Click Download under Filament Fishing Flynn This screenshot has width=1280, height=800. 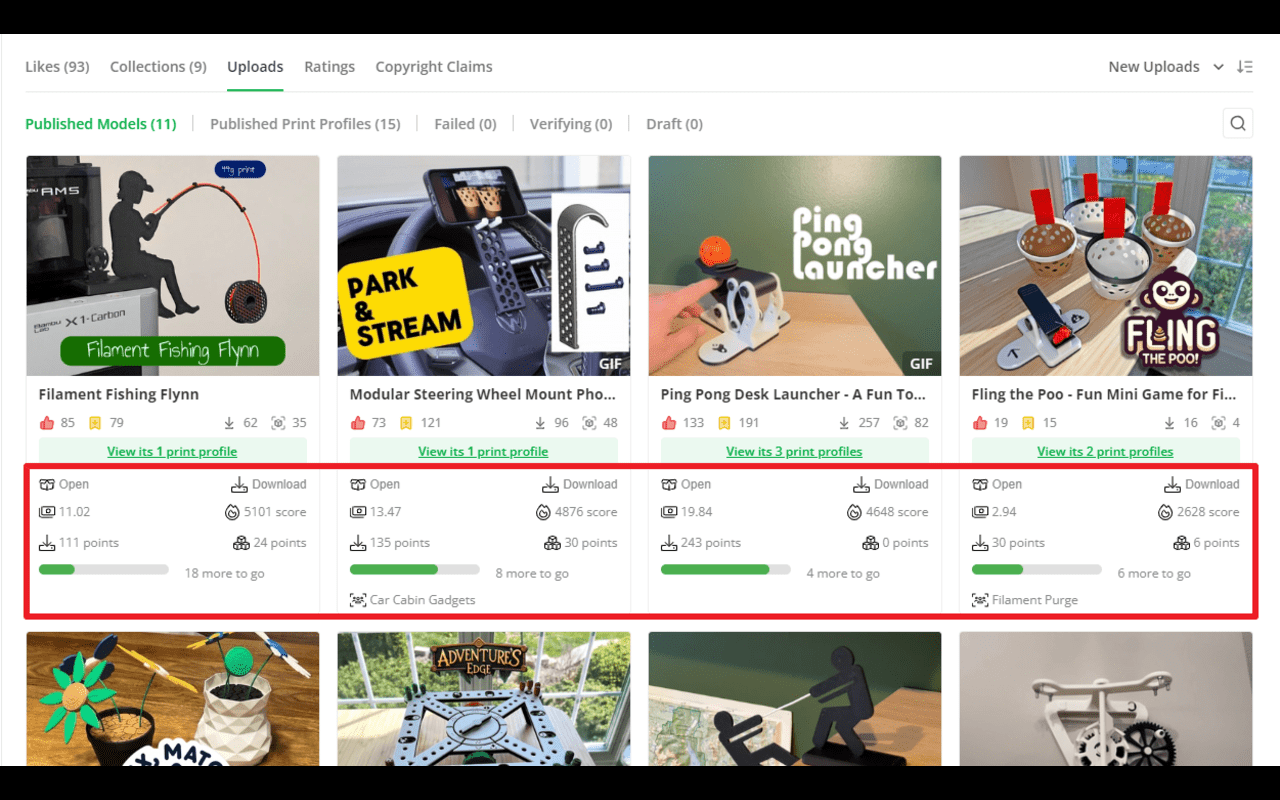point(268,484)
